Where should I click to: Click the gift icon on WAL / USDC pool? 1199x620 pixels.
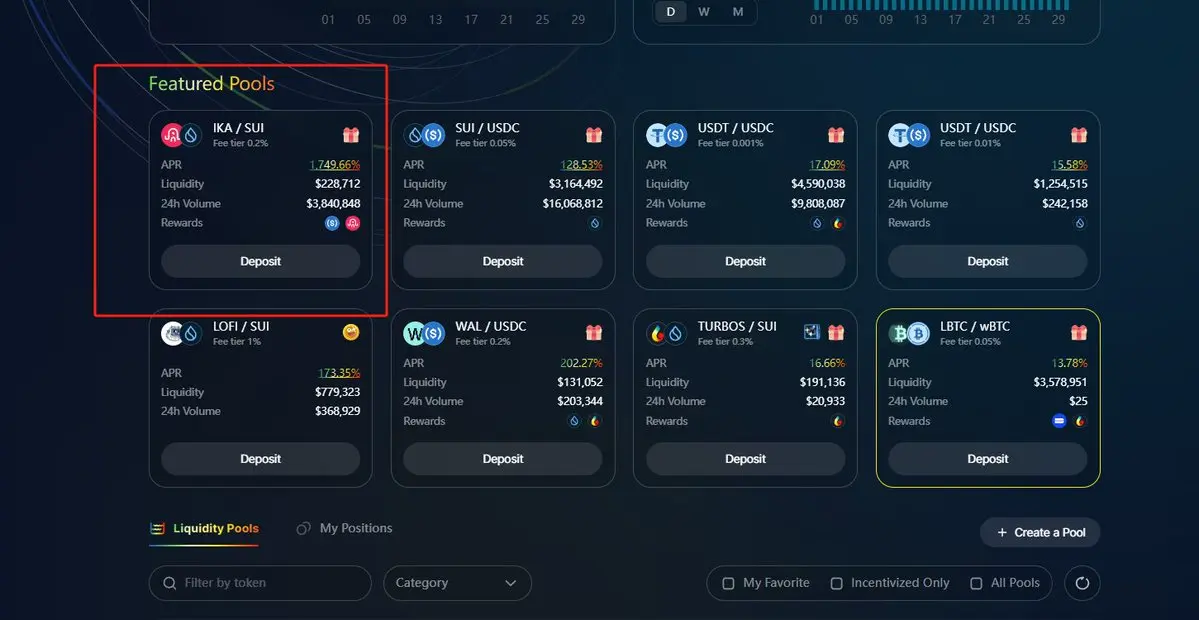[594, 333]
